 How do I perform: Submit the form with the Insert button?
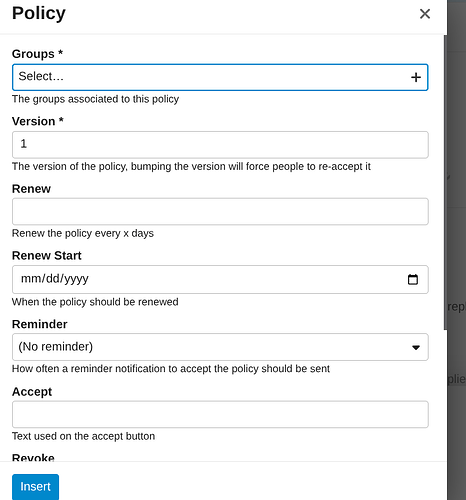pyautogui.click(x=35, y=487)
